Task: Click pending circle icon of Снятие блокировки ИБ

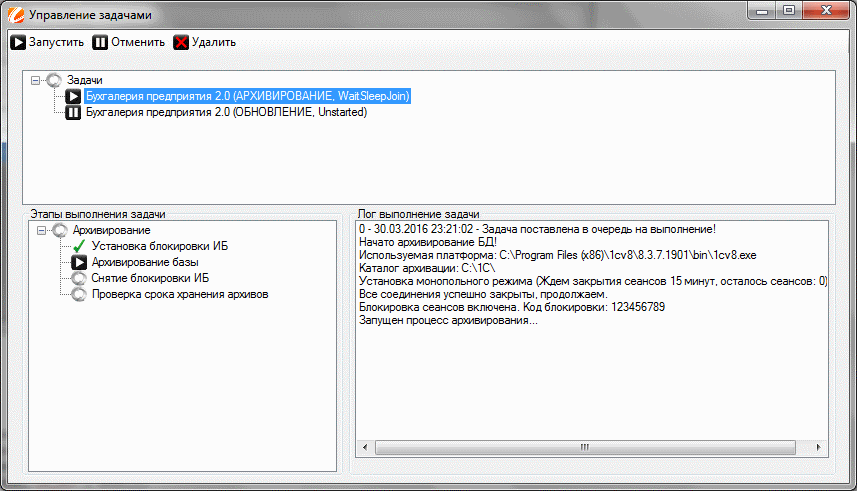Action: tap(79, 278)
